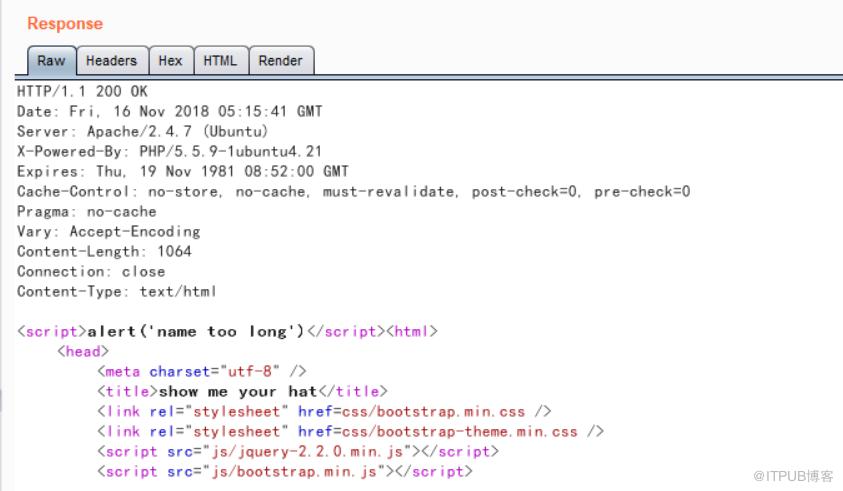Click the jquery-2.2.0.min.js script line
Screen dimensions: 843x491
[298, 451]
